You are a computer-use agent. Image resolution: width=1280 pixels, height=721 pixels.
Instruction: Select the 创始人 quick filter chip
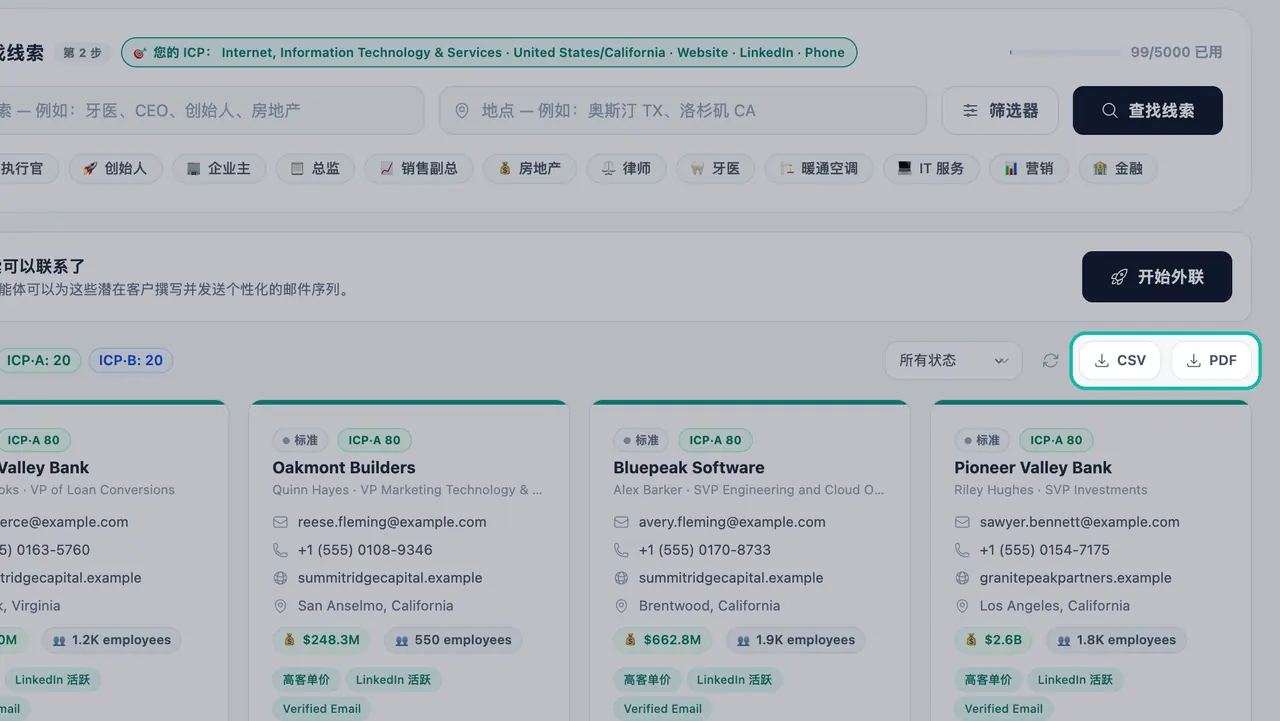pos(115,169)
